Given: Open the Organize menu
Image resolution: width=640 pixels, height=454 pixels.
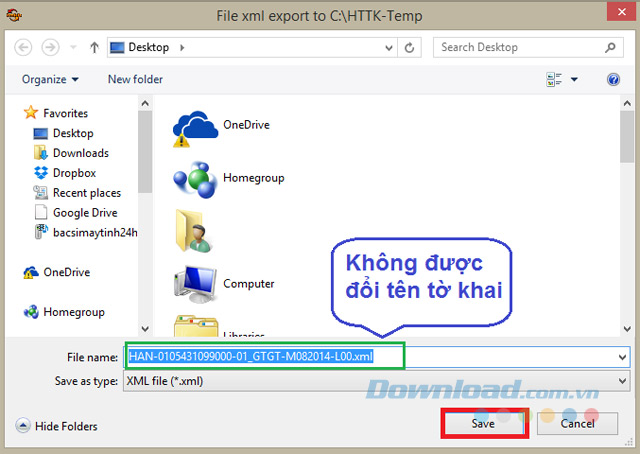Looking at the screenshot, I should [50, 79].
